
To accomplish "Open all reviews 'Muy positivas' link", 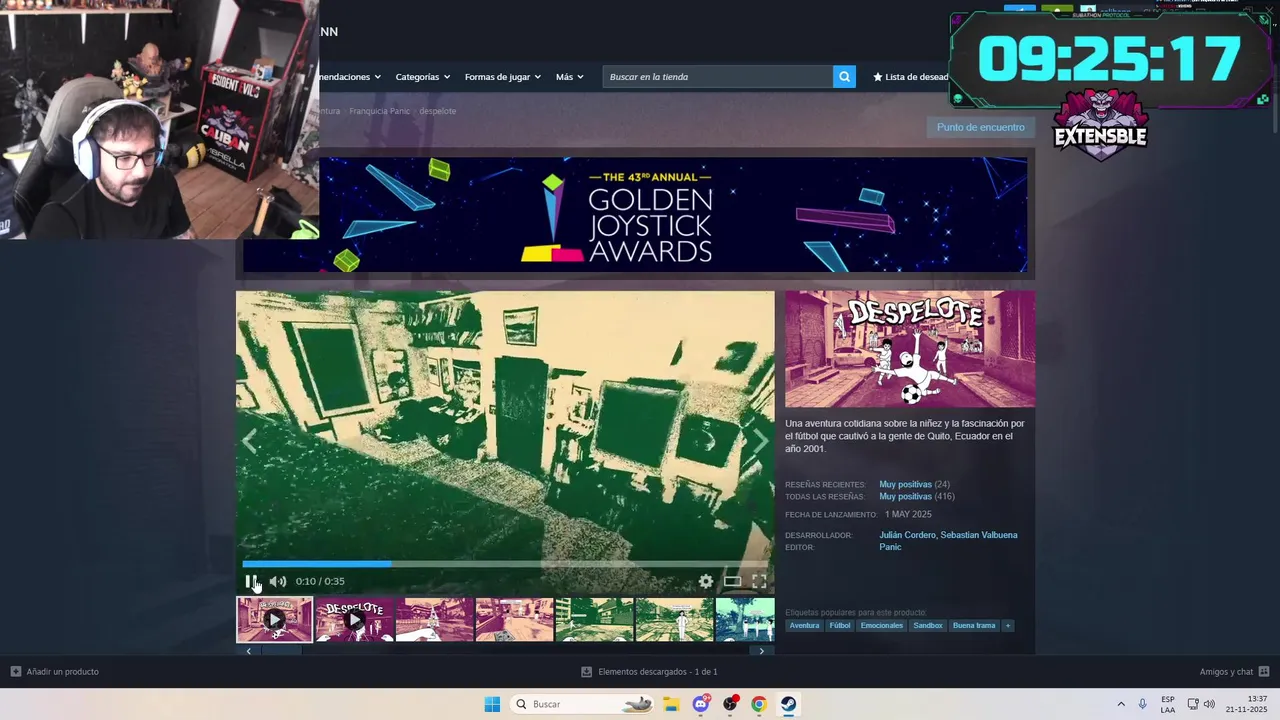I will pos(905,496).
